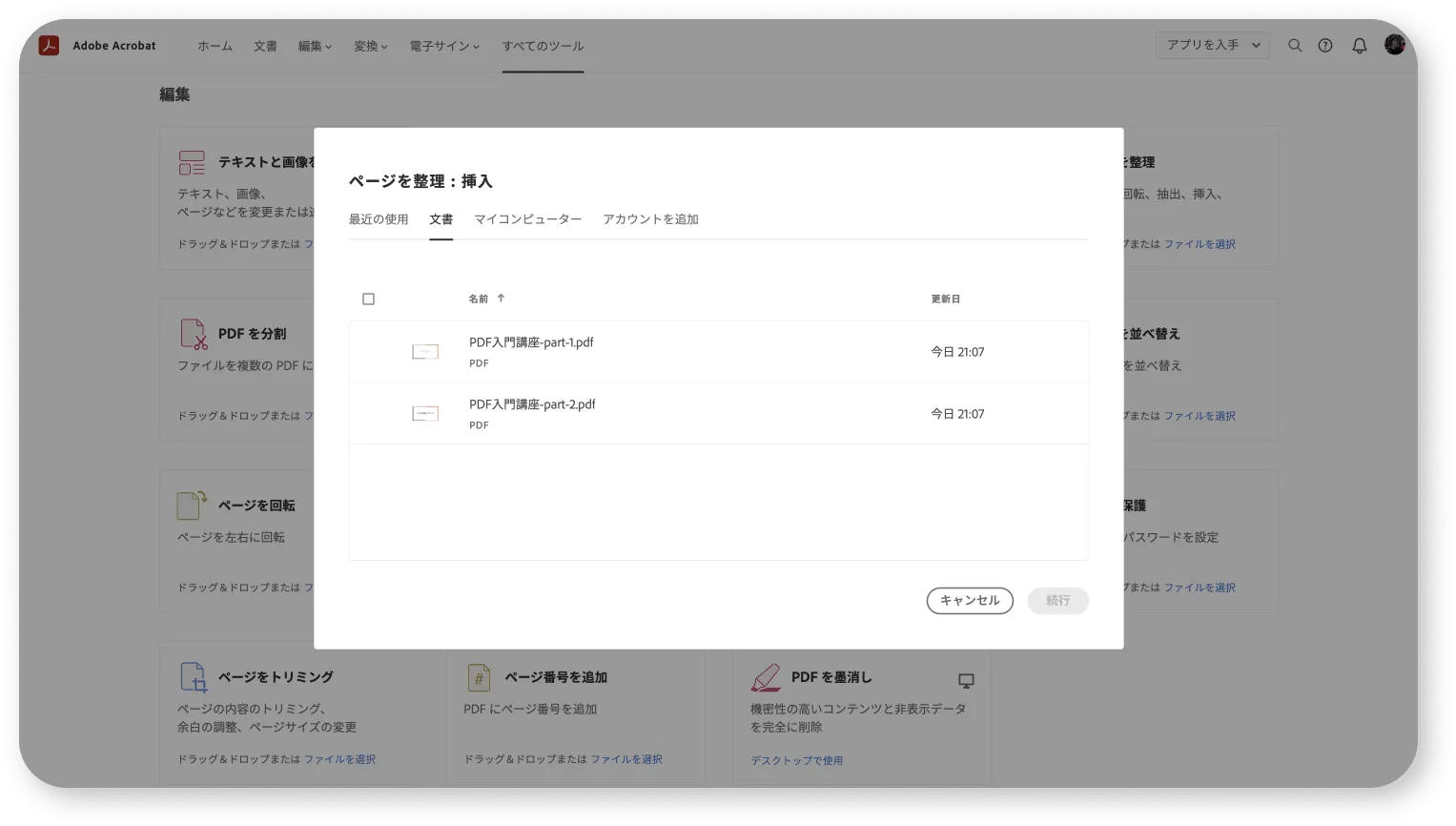Sort by 名前 ascending arrow
Screen dimensions: 1456x826
pyautogui.click(x=501, y=299)
